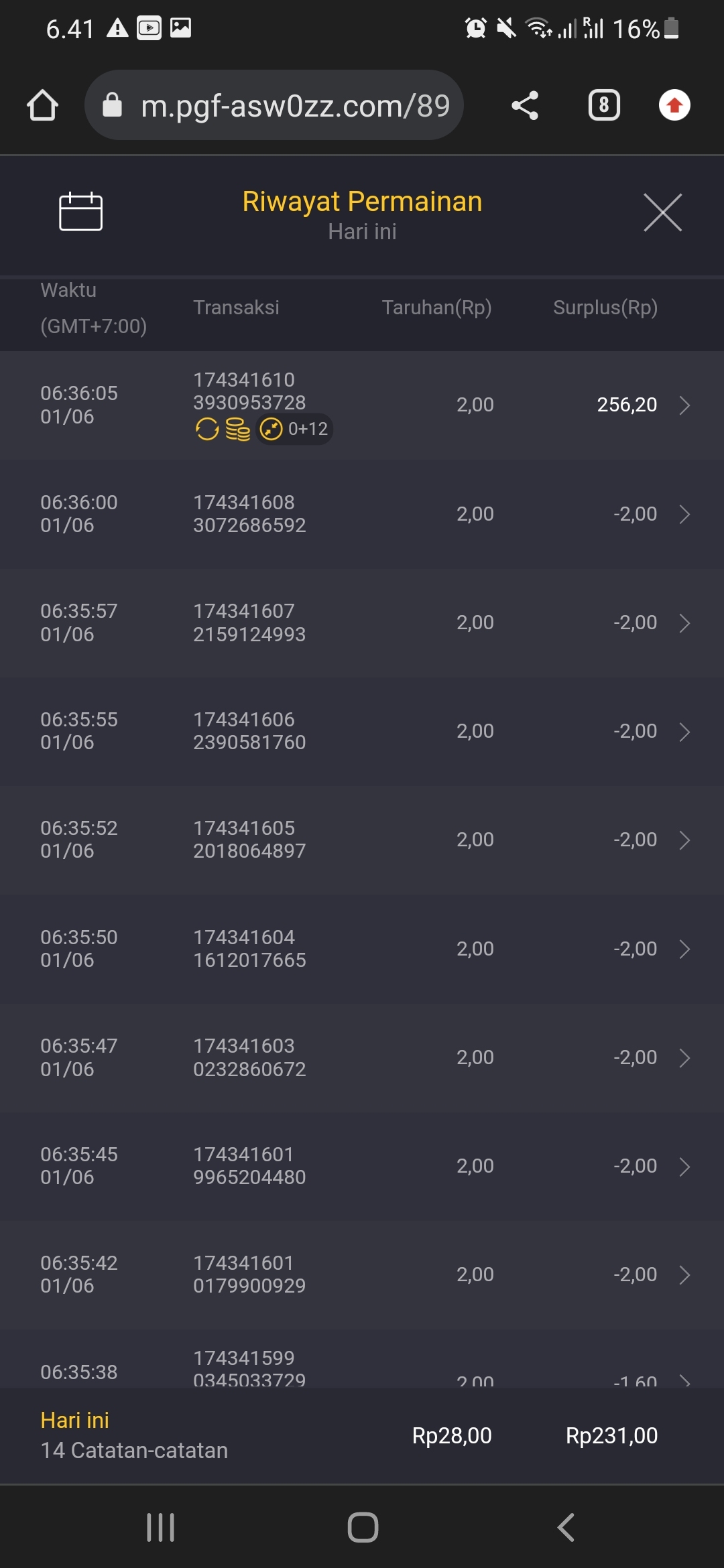Select the 256,20 surplus amount

pos(627,405)
